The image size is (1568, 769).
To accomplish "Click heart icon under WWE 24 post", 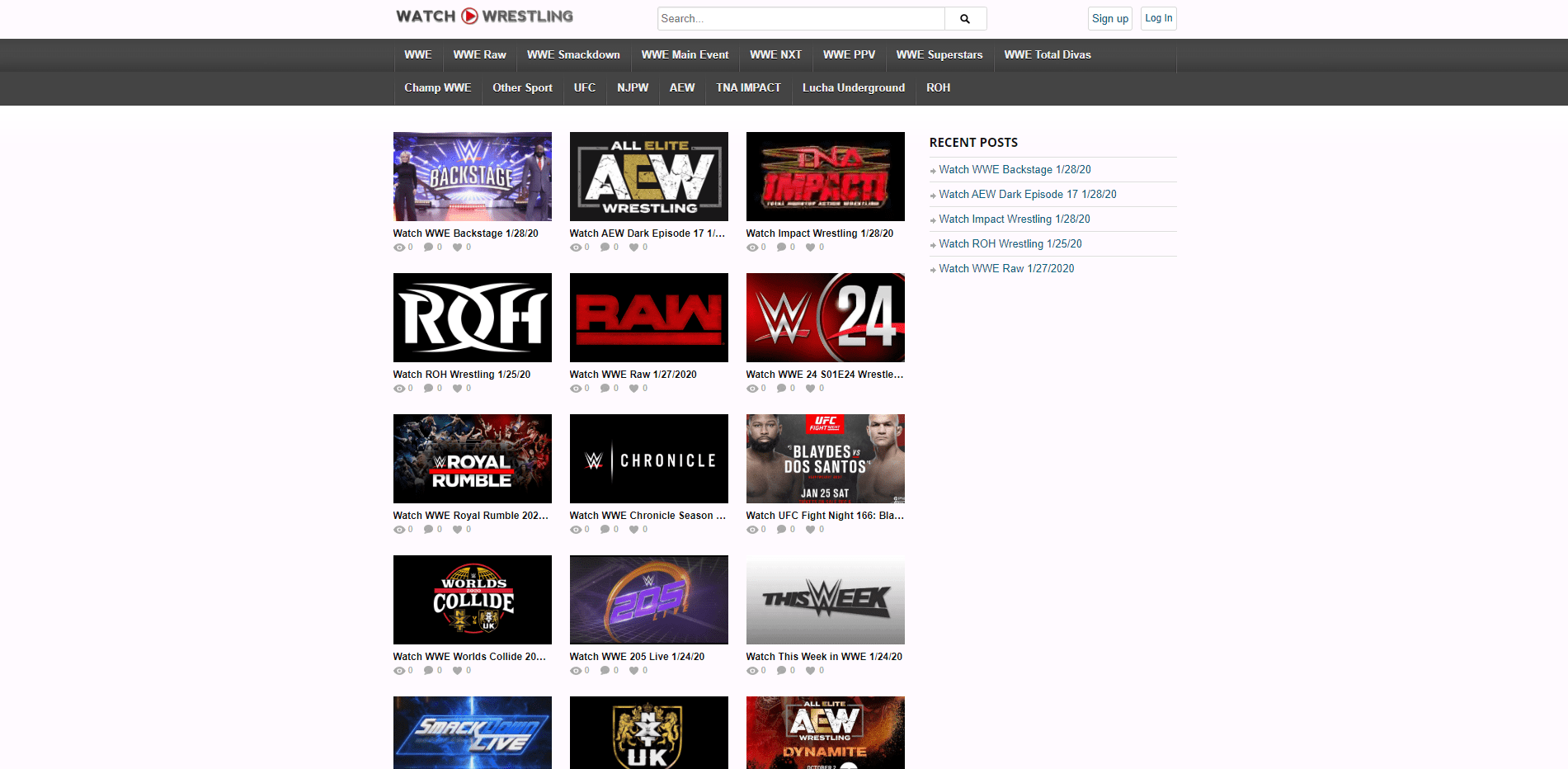I will tap(811, 389).
